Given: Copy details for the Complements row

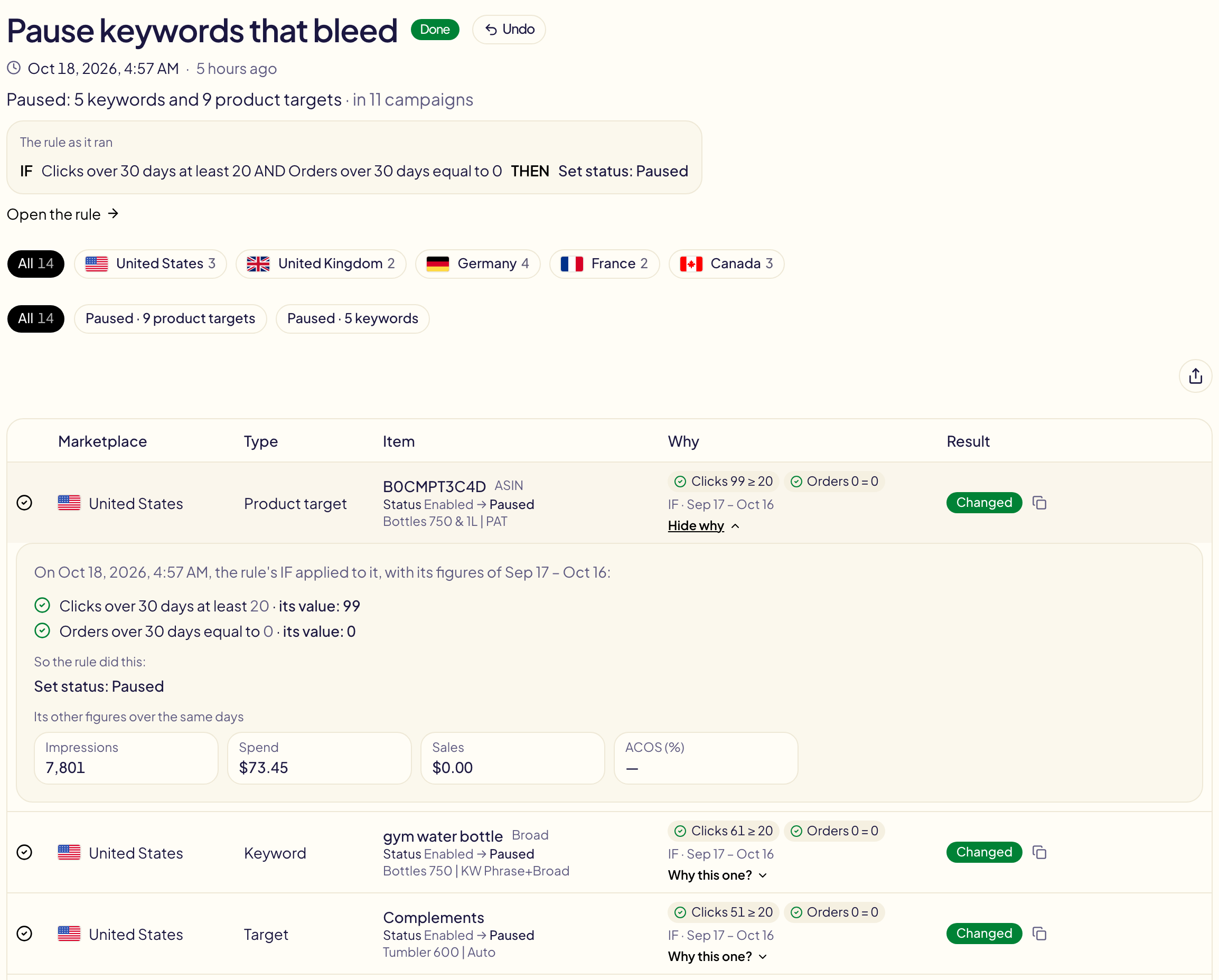Looking at the screenshot, I should [x=1039, y=933].
